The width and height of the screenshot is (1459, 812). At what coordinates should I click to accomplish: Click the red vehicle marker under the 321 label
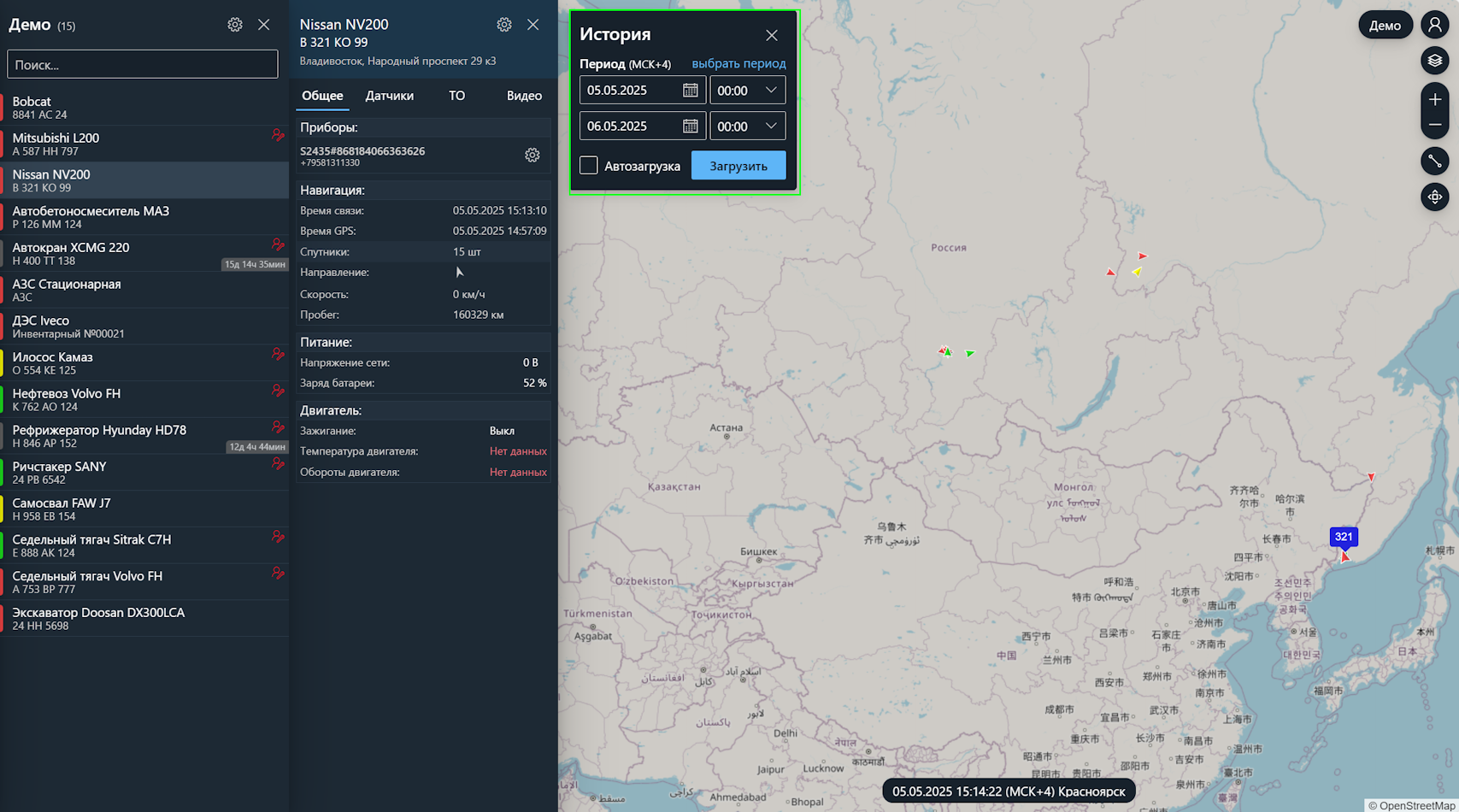(1344, 557)
